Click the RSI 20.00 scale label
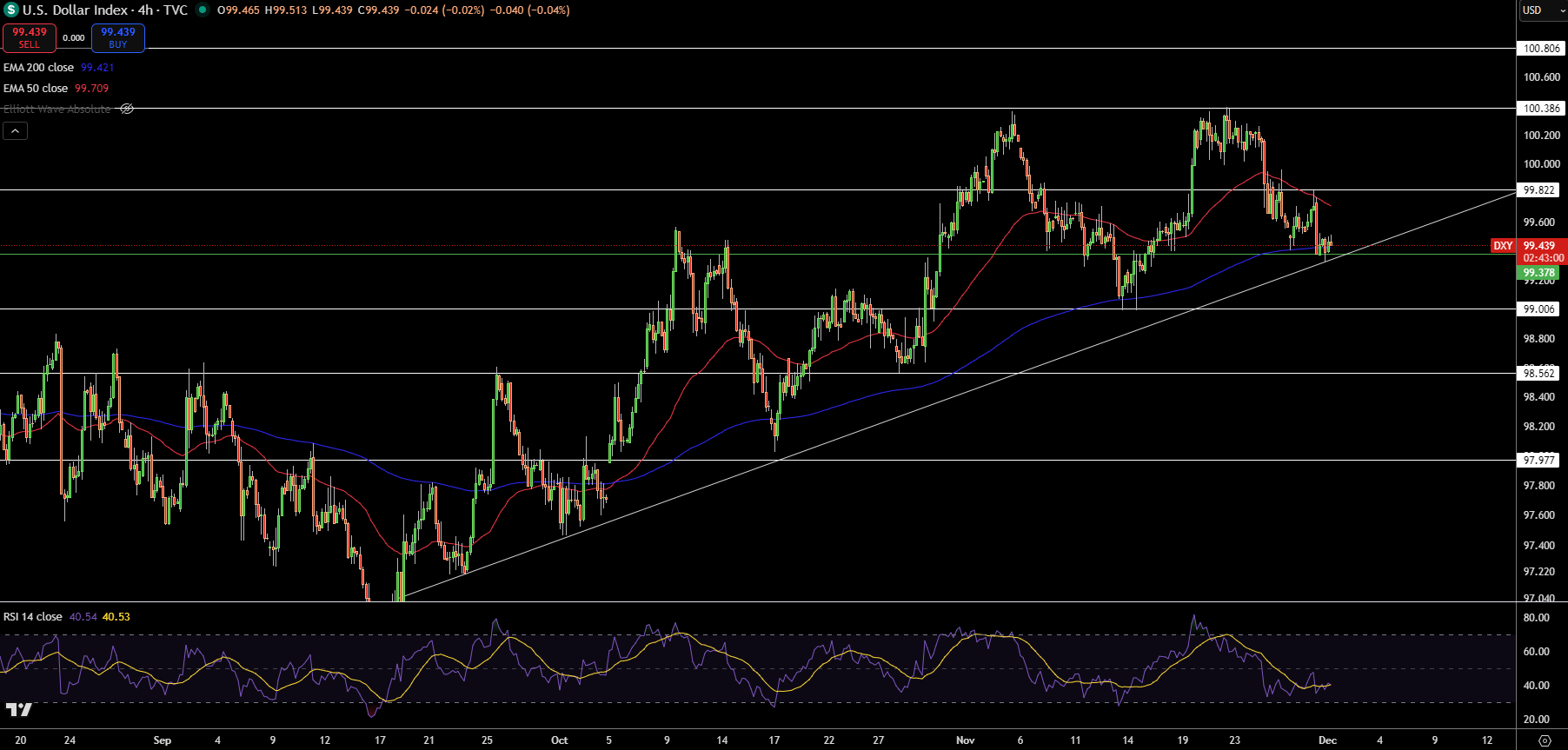The height and width of the screenshot is (750, 1568). pos(1537,720)
